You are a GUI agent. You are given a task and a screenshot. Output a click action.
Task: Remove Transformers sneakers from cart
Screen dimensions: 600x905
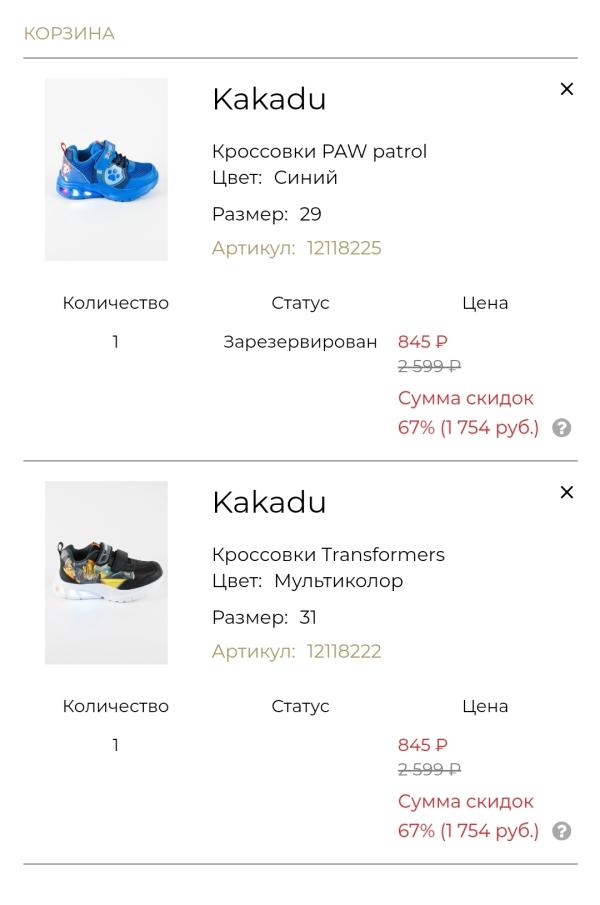click(x=567, y=492)
